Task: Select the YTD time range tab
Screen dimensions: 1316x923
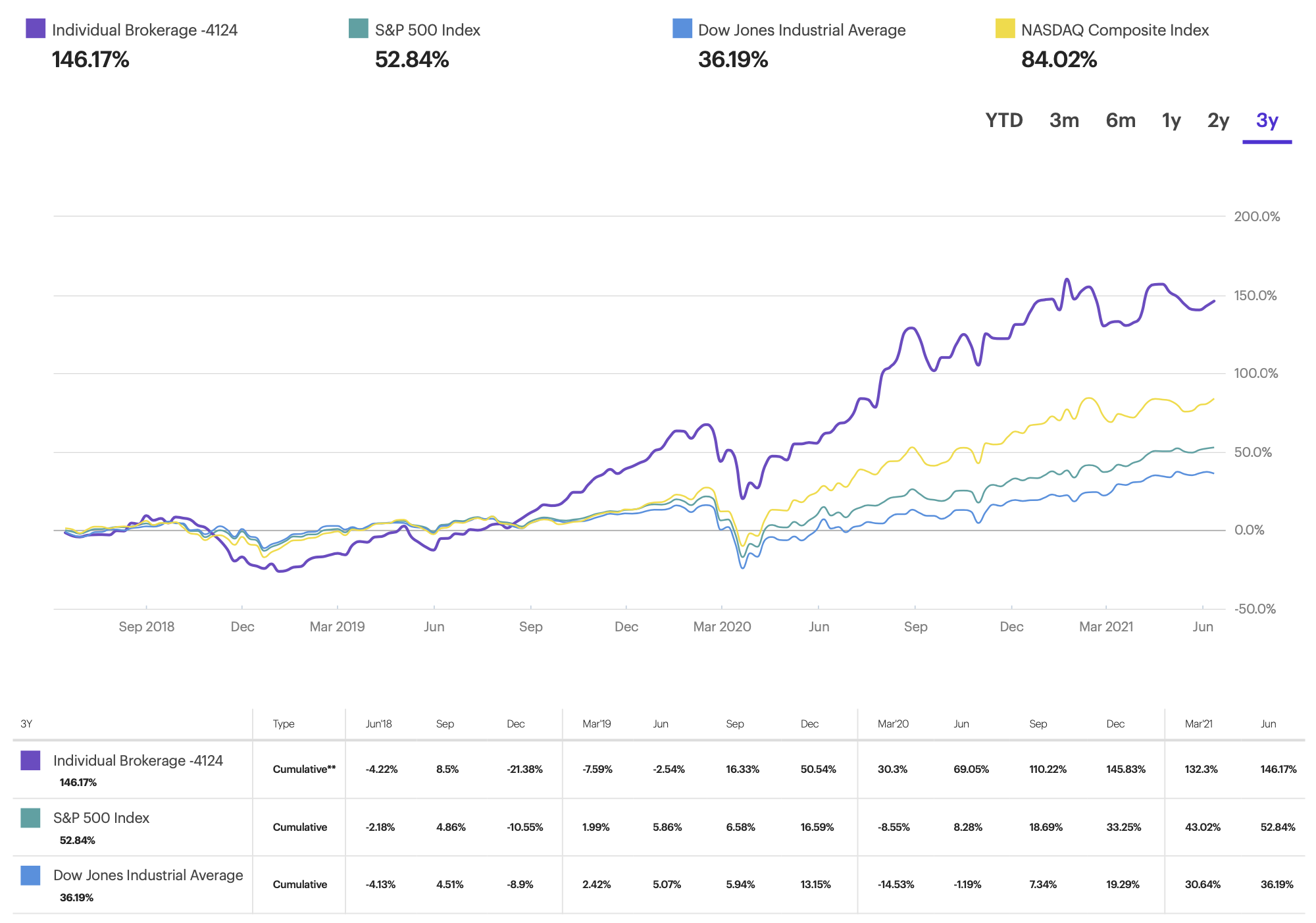Action: click(x=1003, y=120)
